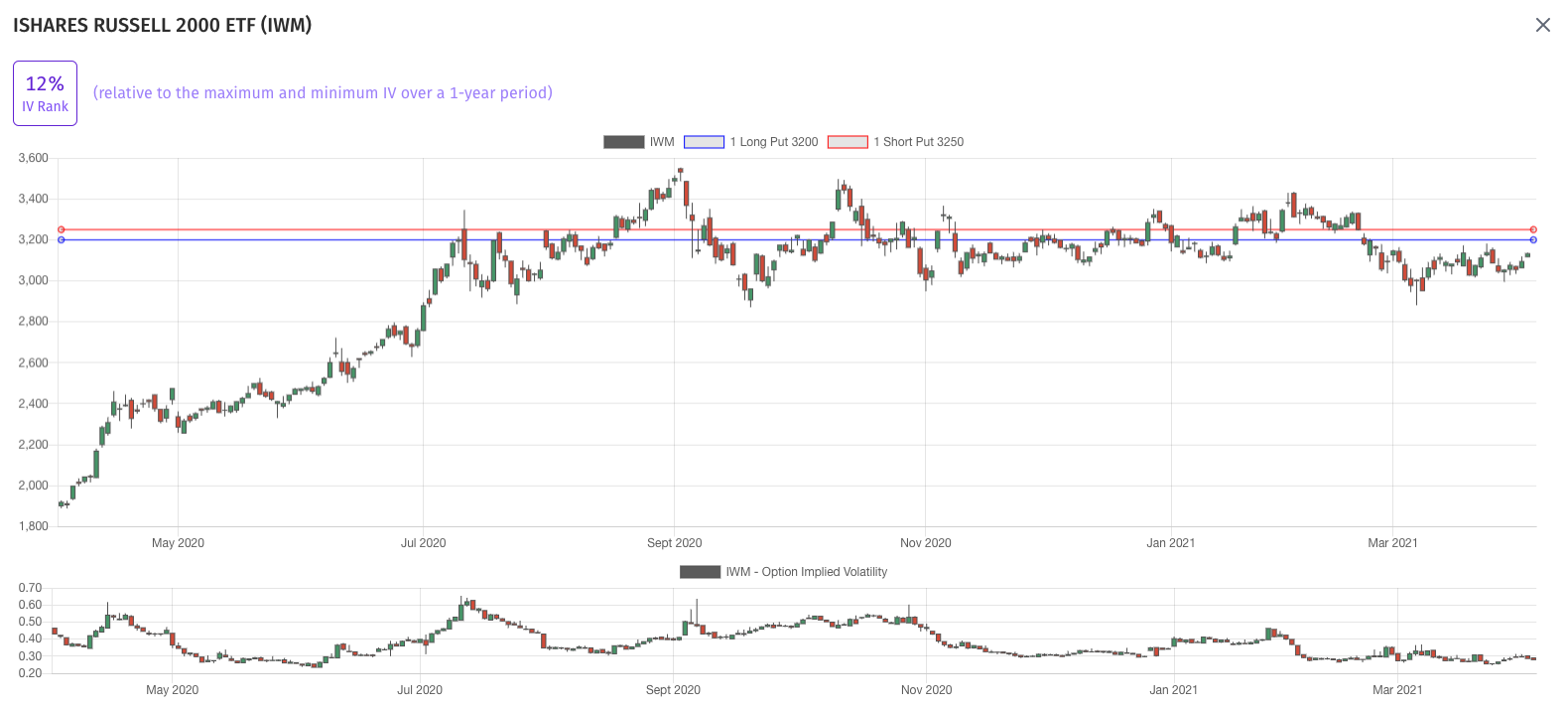Click the 0.70 volatility axis label
The width and height of the screenshot is (1568, 709).
pyautogui.click(x=30, y=588)
